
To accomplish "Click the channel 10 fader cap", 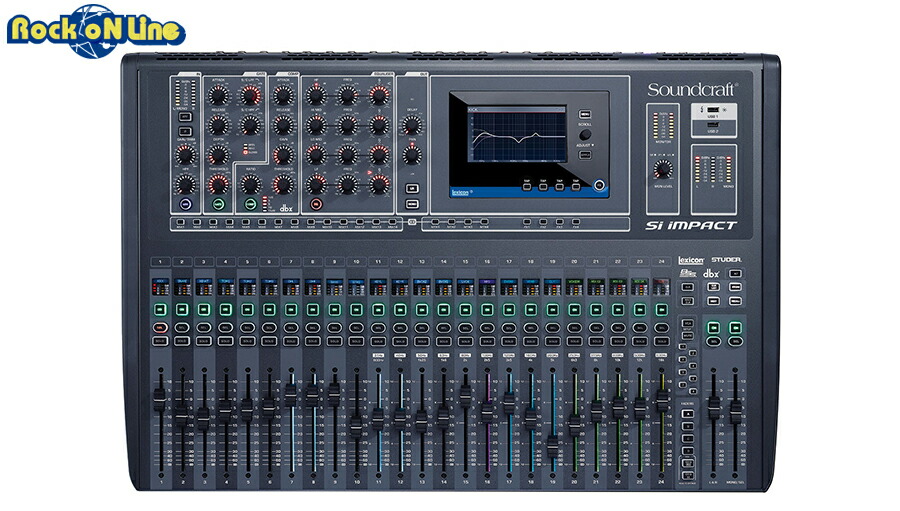I will pos(356,427).
